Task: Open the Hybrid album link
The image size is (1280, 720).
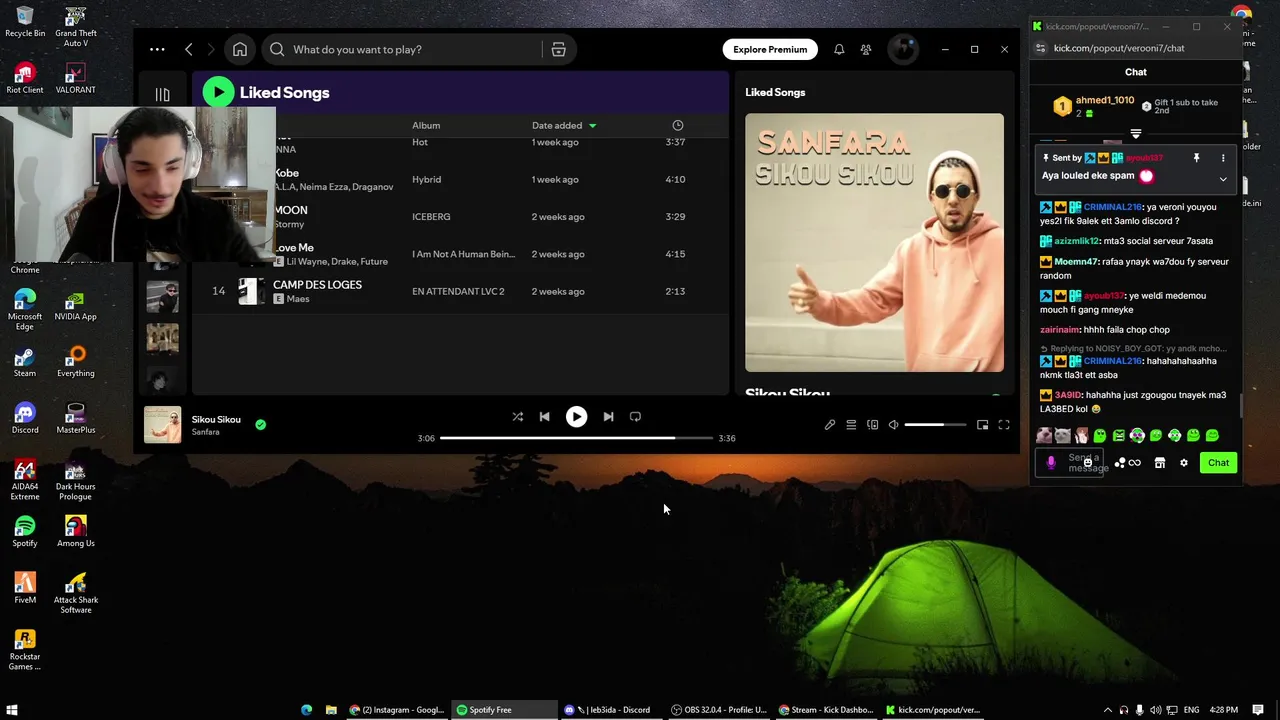Action: (x=426, y=179)
